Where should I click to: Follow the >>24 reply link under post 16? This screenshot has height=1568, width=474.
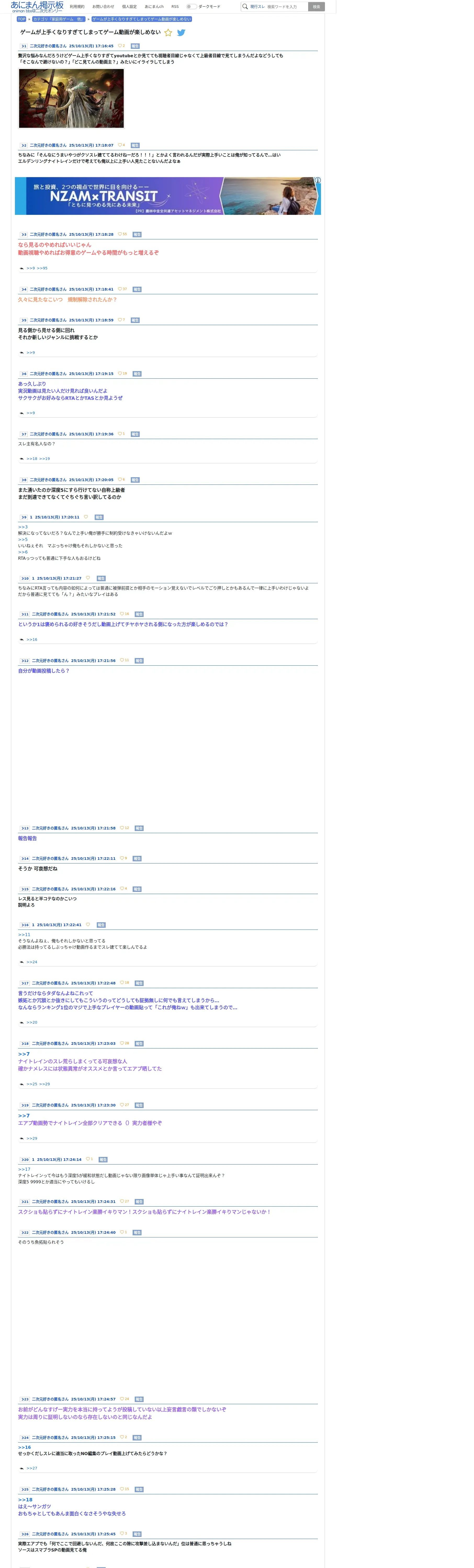tap(32, 962)
